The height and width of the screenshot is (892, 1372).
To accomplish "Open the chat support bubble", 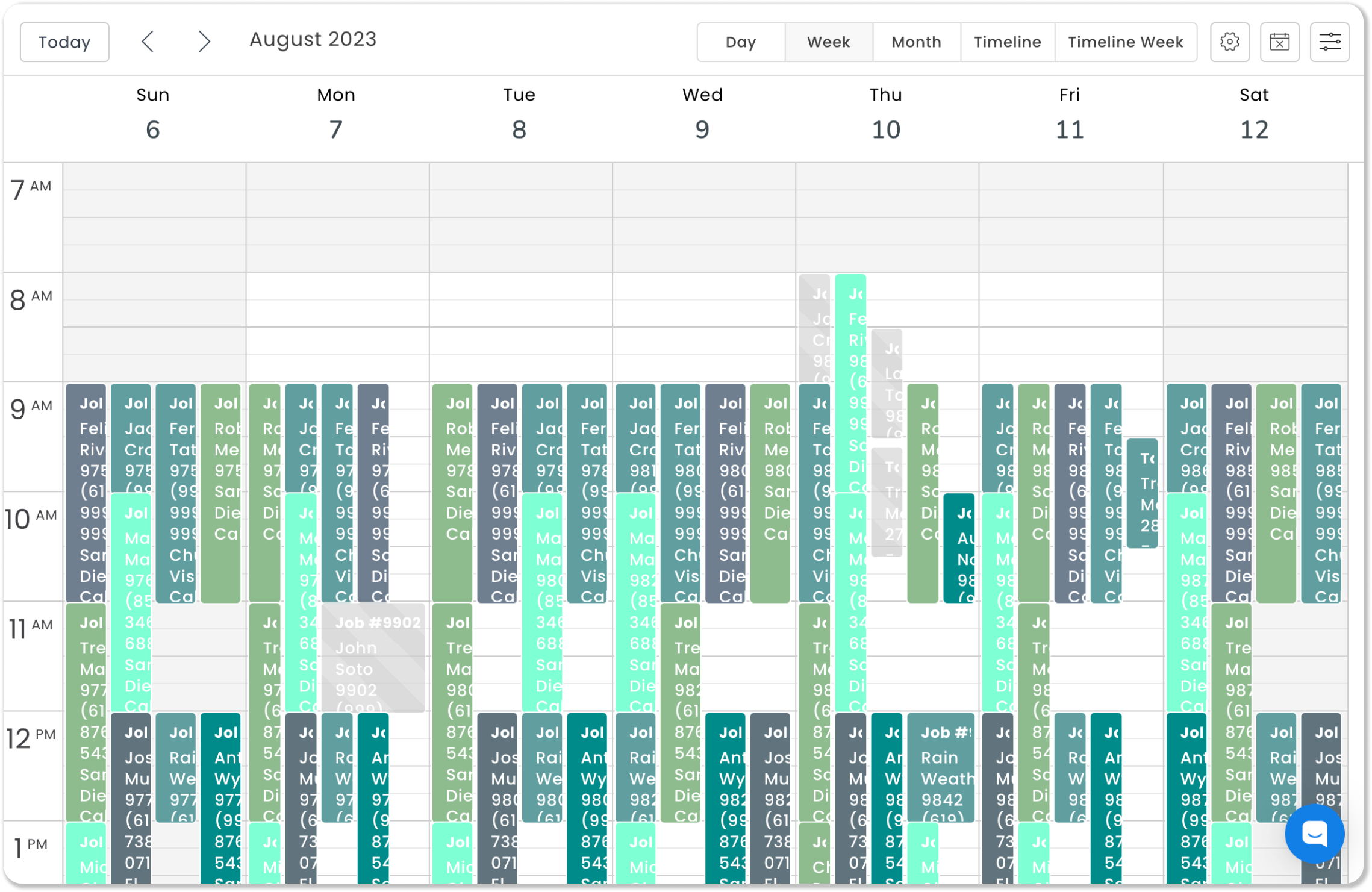I will [x=1315, y=834].
